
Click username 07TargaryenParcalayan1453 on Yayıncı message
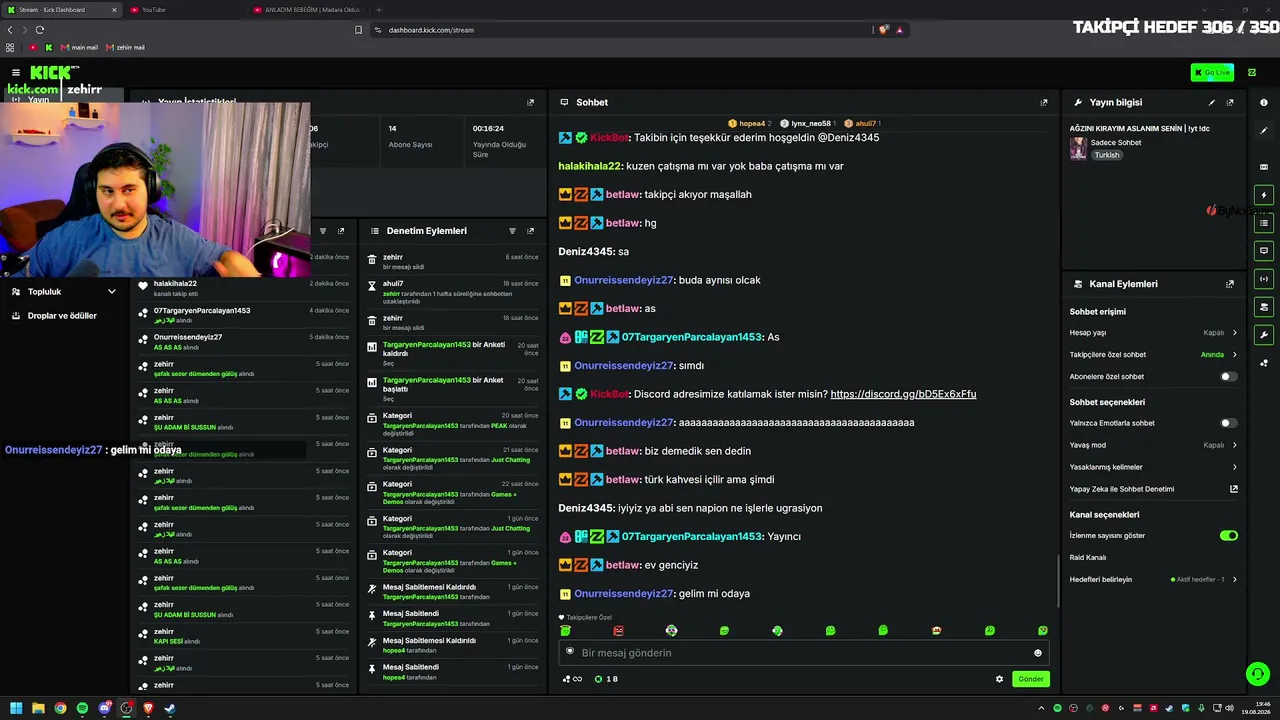[x=692, y=537]
